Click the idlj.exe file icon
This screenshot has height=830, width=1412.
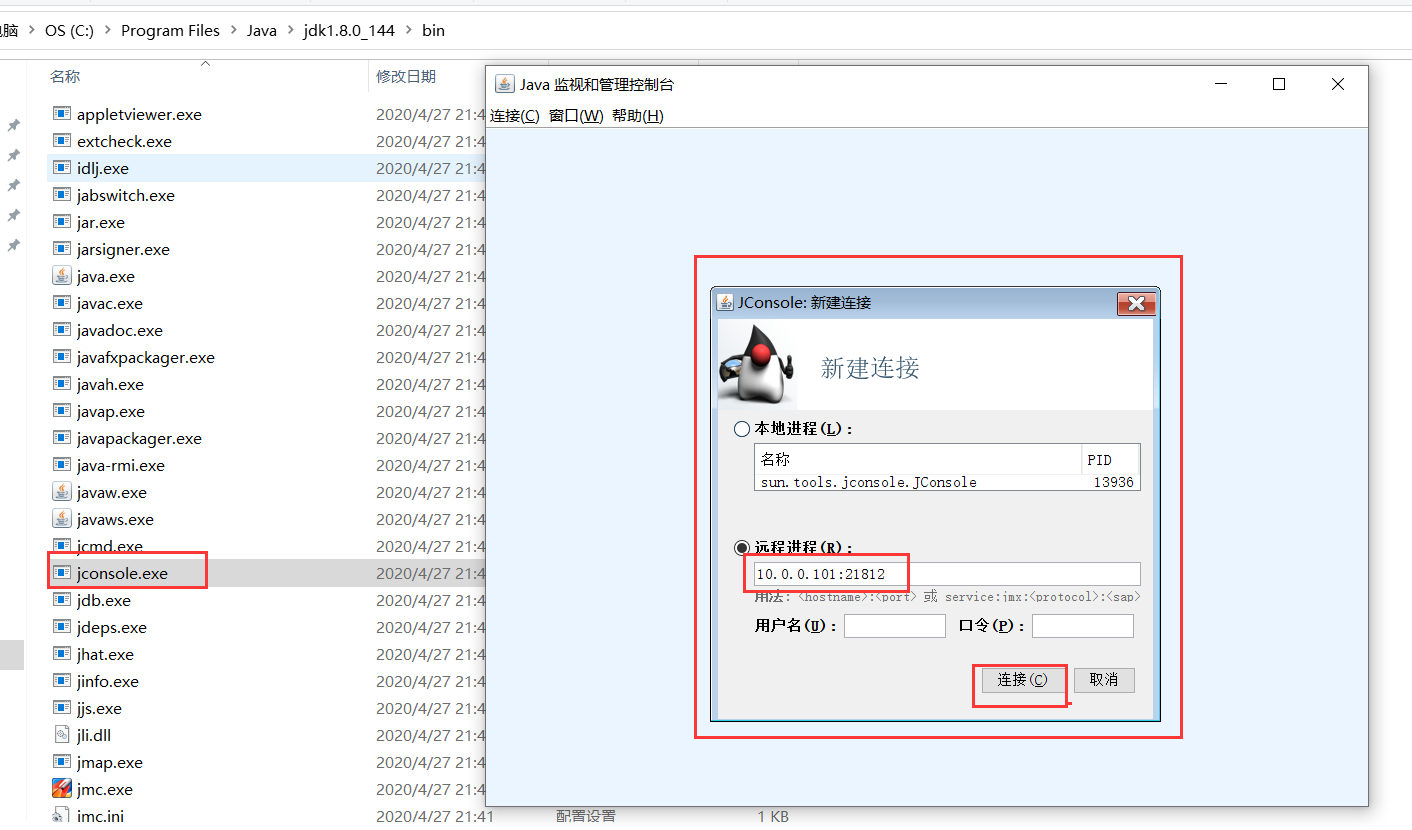click(x=62, y=168)
